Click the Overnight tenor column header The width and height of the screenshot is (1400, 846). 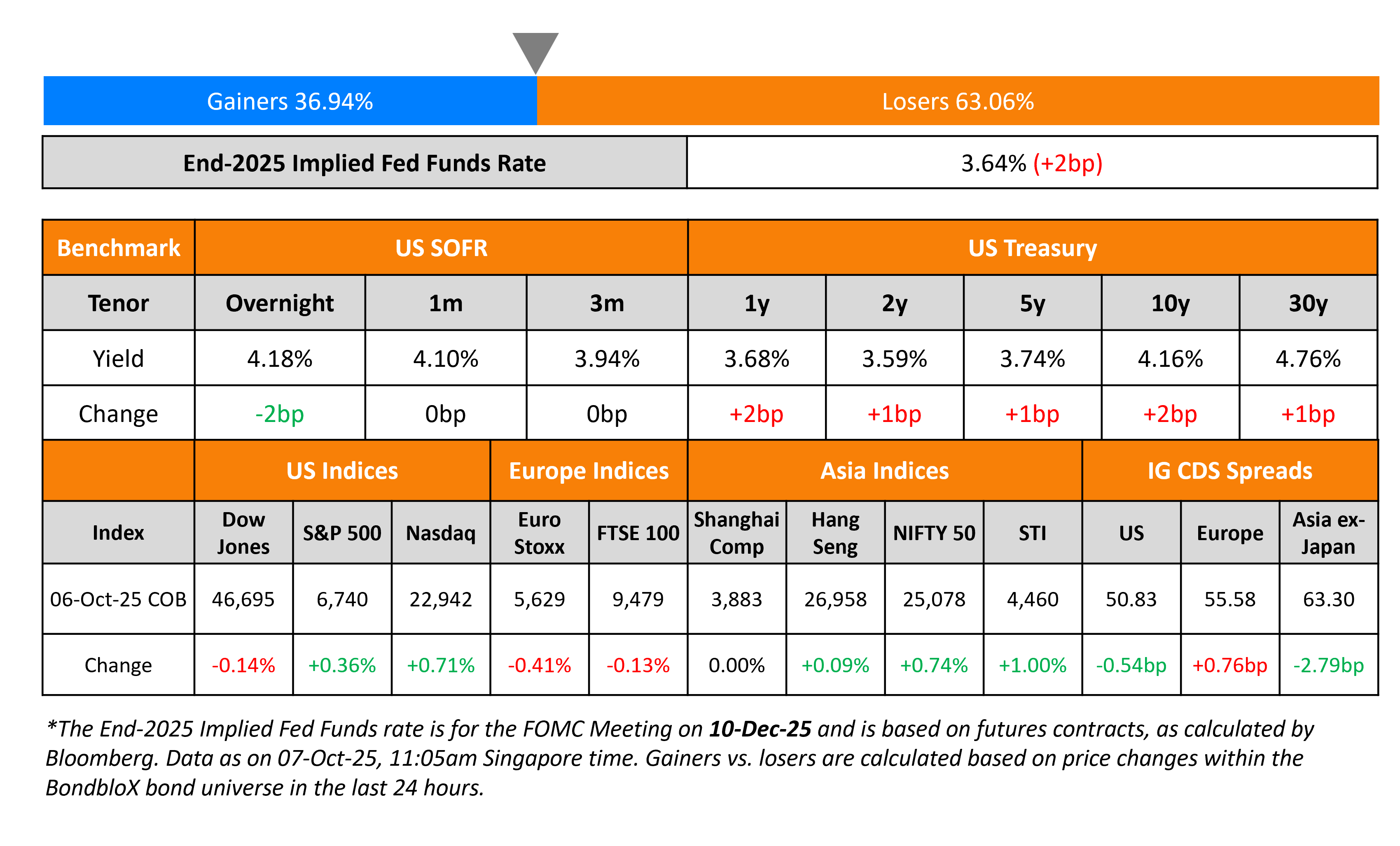pos(280,303)
